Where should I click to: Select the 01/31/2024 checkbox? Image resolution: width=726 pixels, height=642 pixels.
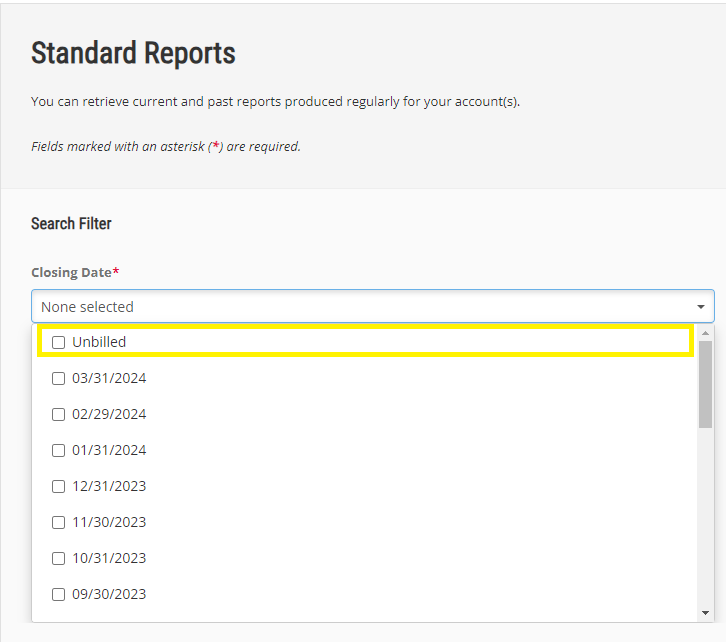58,450
